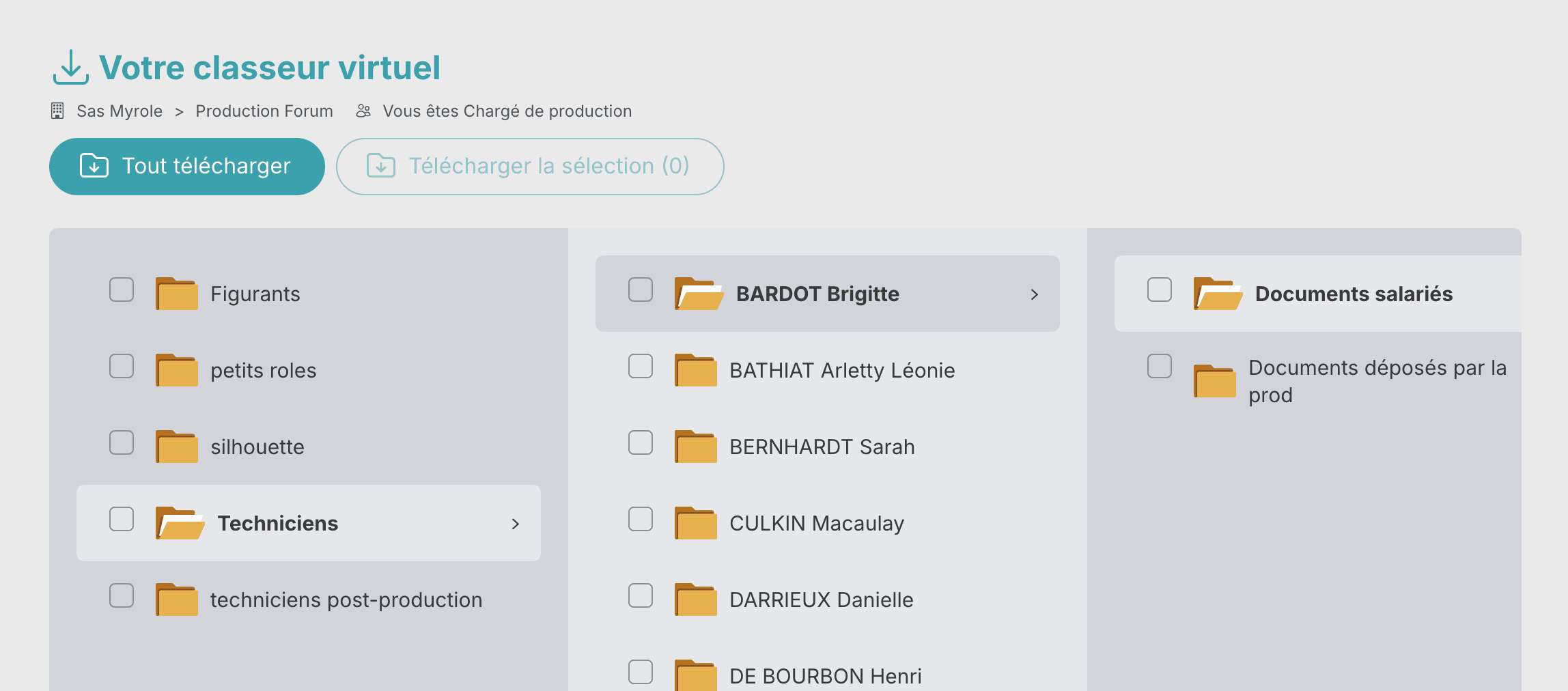Image resolution: width=1568 pixels, height=691 pixels.
Task: Expand Techniciens with its chevron arrow
Action: [516, 524]
